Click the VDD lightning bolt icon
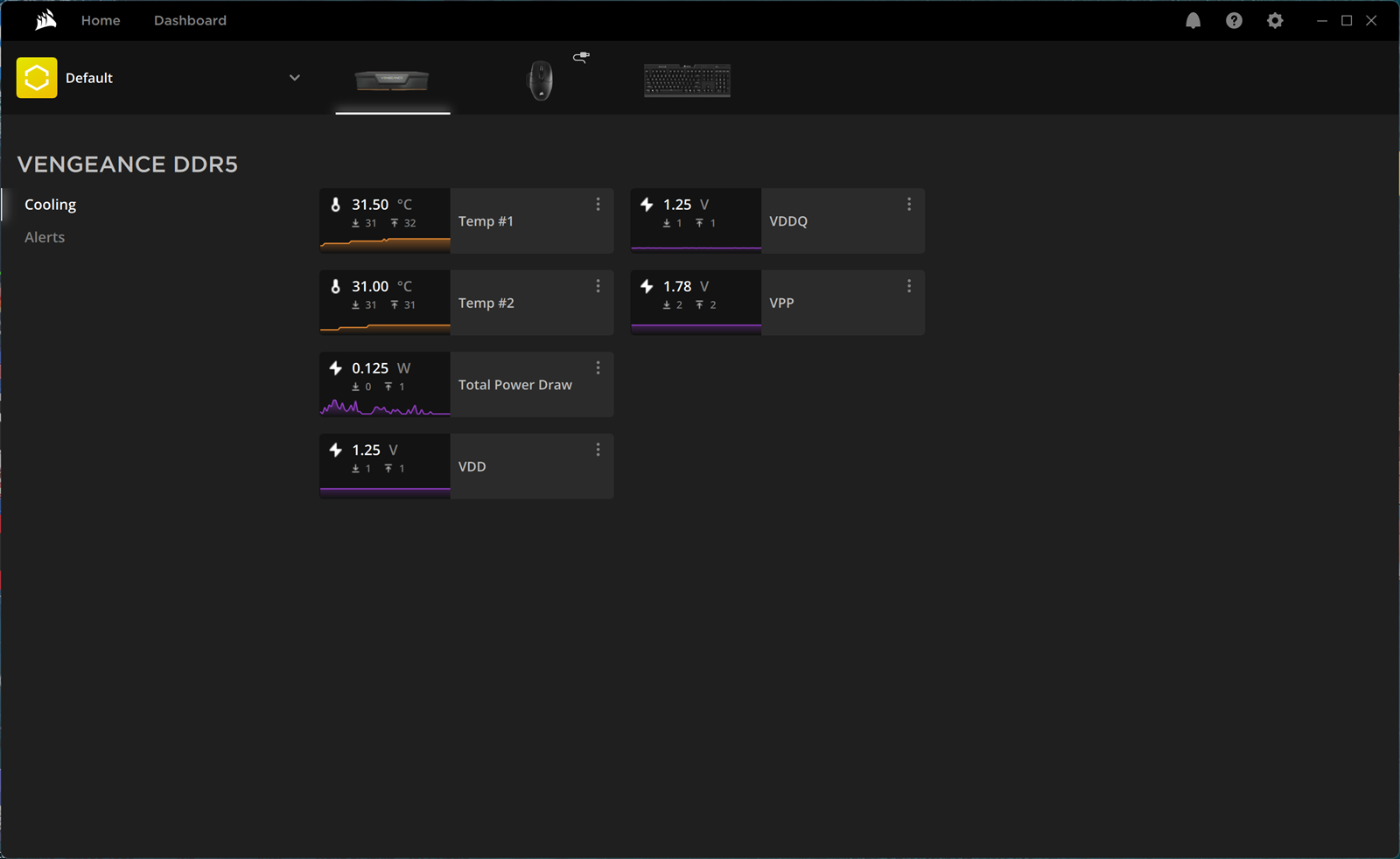This screenshot has height=859, width=1400. pyautogui.click(x=335, y=450)
